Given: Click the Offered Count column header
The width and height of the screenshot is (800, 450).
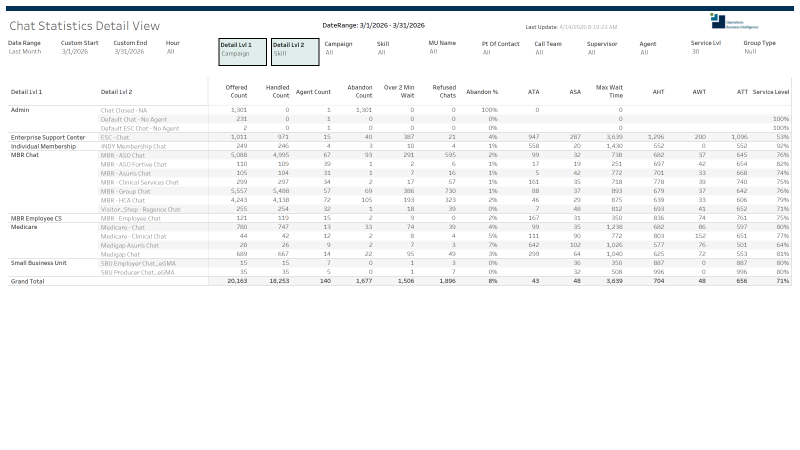Looking at the screenshot, I should click(x=236, y=91).
